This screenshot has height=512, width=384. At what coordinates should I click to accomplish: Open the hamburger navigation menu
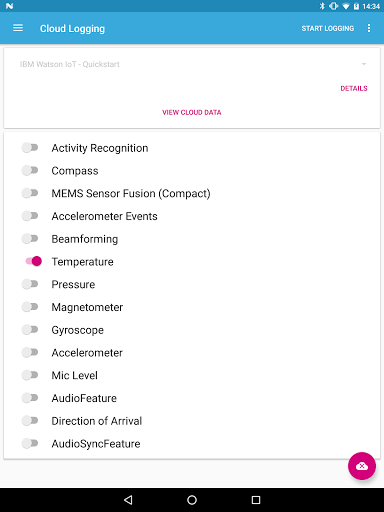coord(18,28)
